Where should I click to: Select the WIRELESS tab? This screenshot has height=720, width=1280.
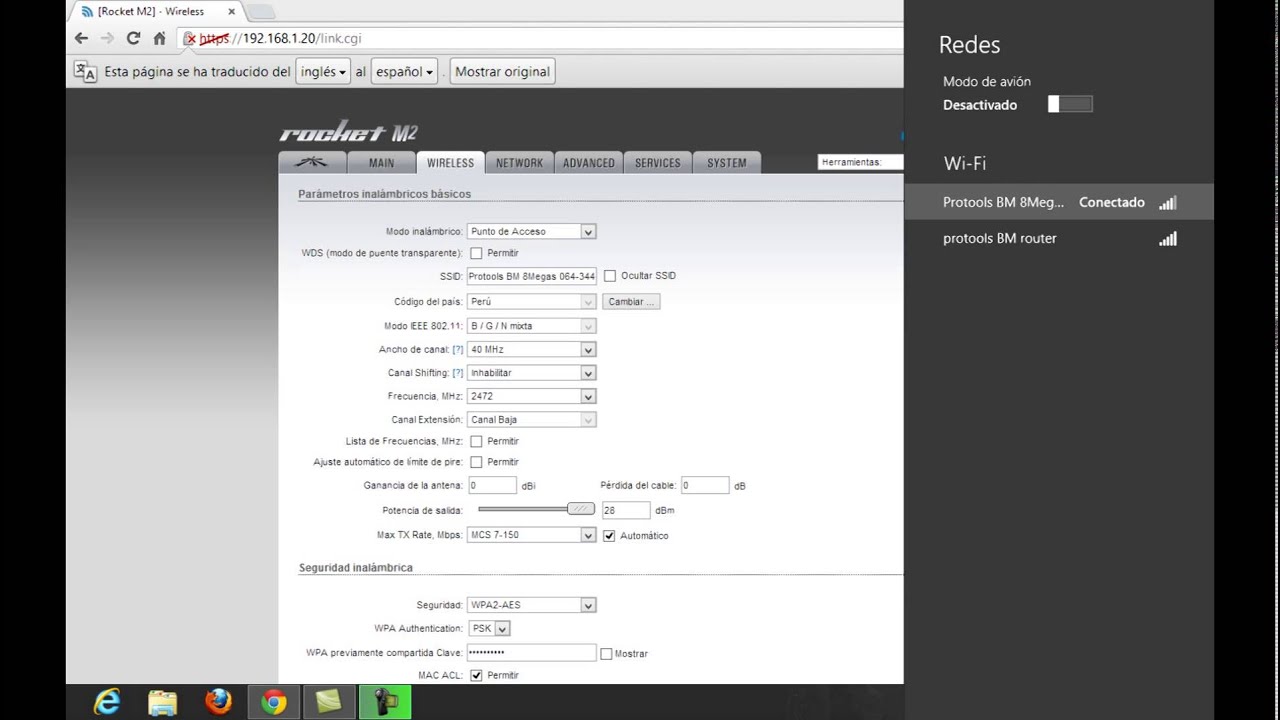tap(450, 162)
